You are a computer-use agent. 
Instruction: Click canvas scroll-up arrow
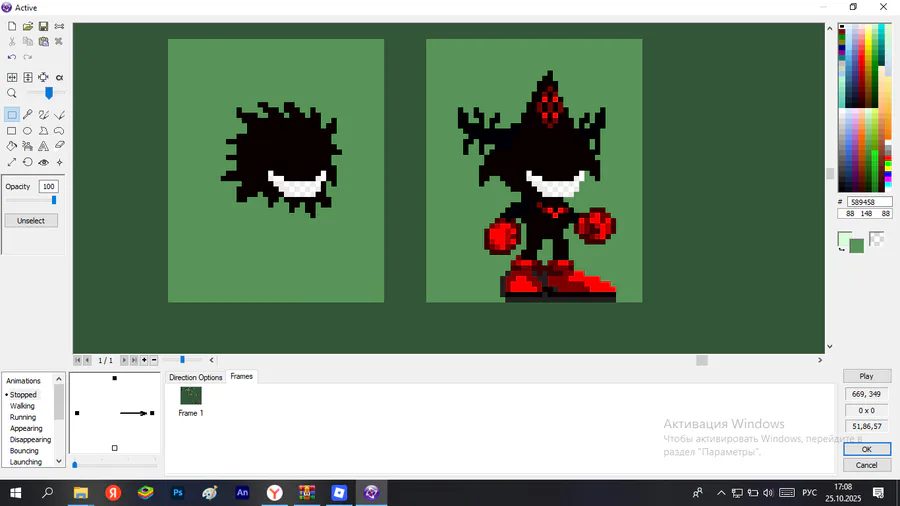(829, 28)
